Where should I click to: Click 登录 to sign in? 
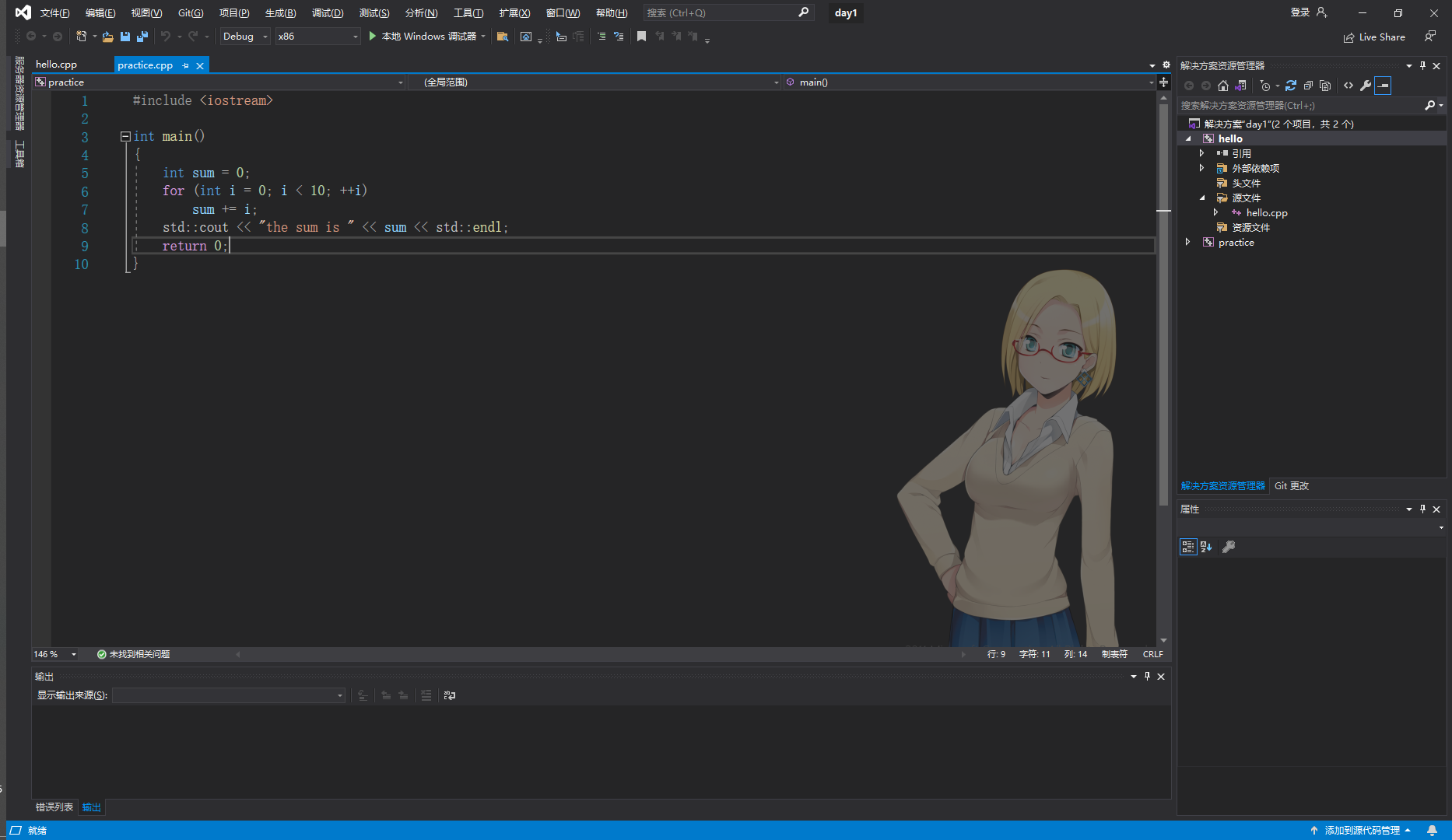coord(1300,12)
